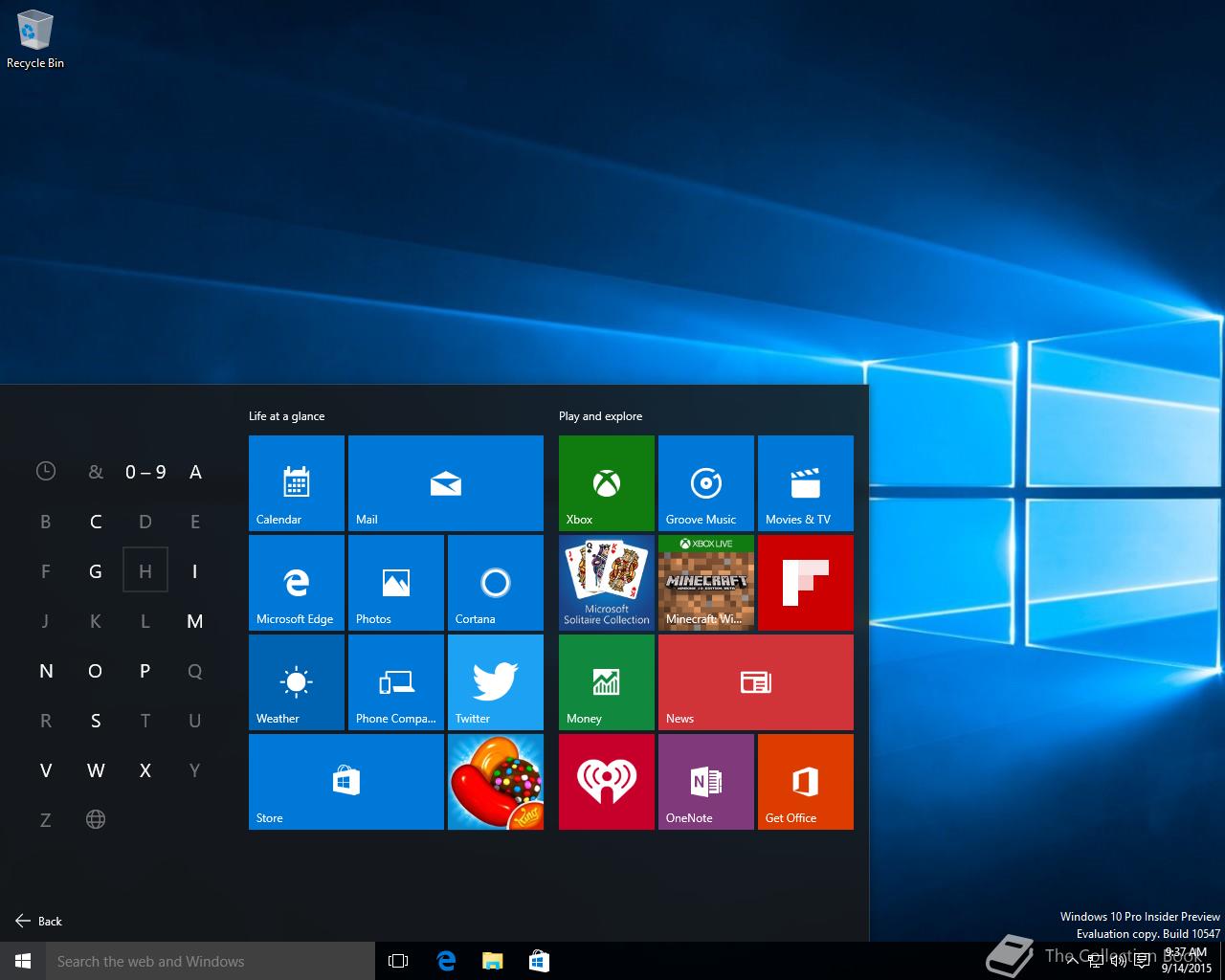
Task: Open the Phone Companion tile
Action: tap(396, 682)
